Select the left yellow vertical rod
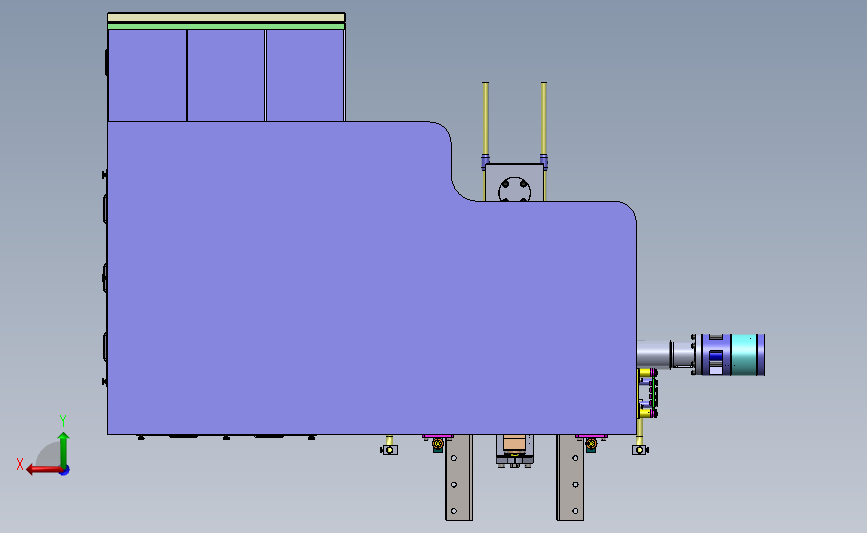This screenshot has width=867, height=533. 485,119
